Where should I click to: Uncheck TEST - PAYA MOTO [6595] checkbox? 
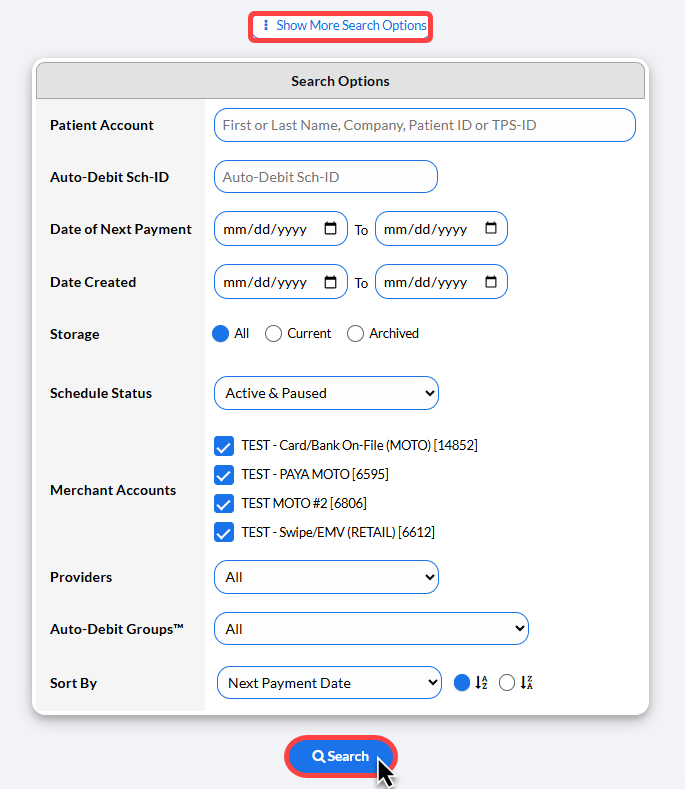[224, 475]
